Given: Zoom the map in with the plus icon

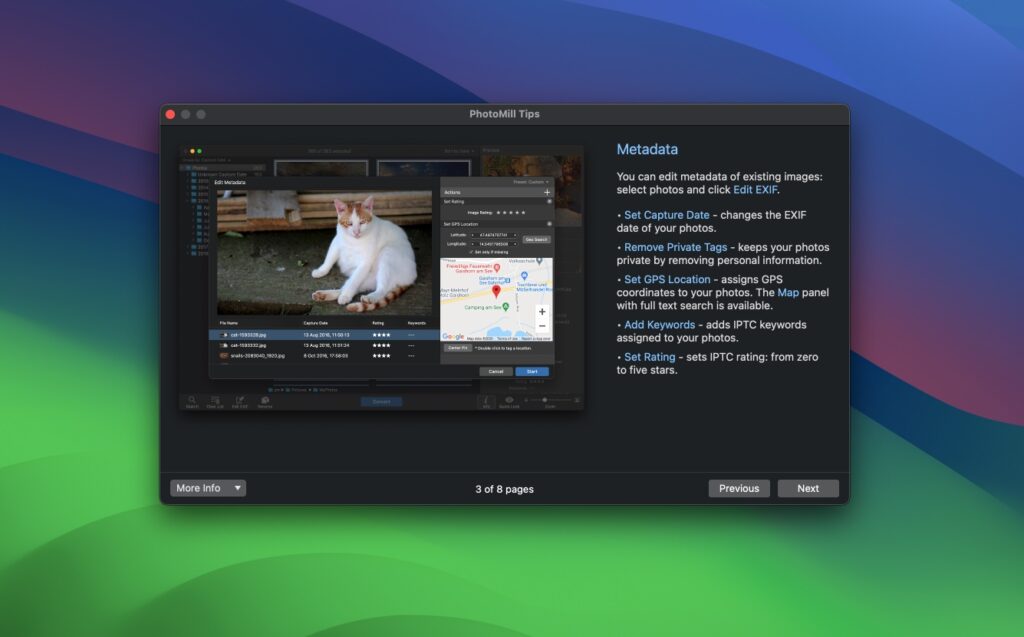Looking at the screenshot, I should point(542,312).
